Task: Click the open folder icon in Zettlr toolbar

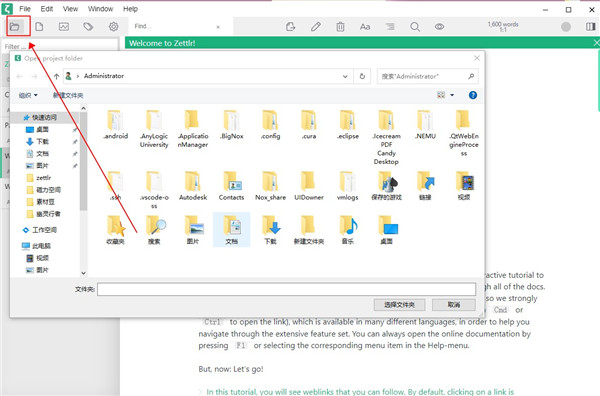Action: (x=15, y=26)
